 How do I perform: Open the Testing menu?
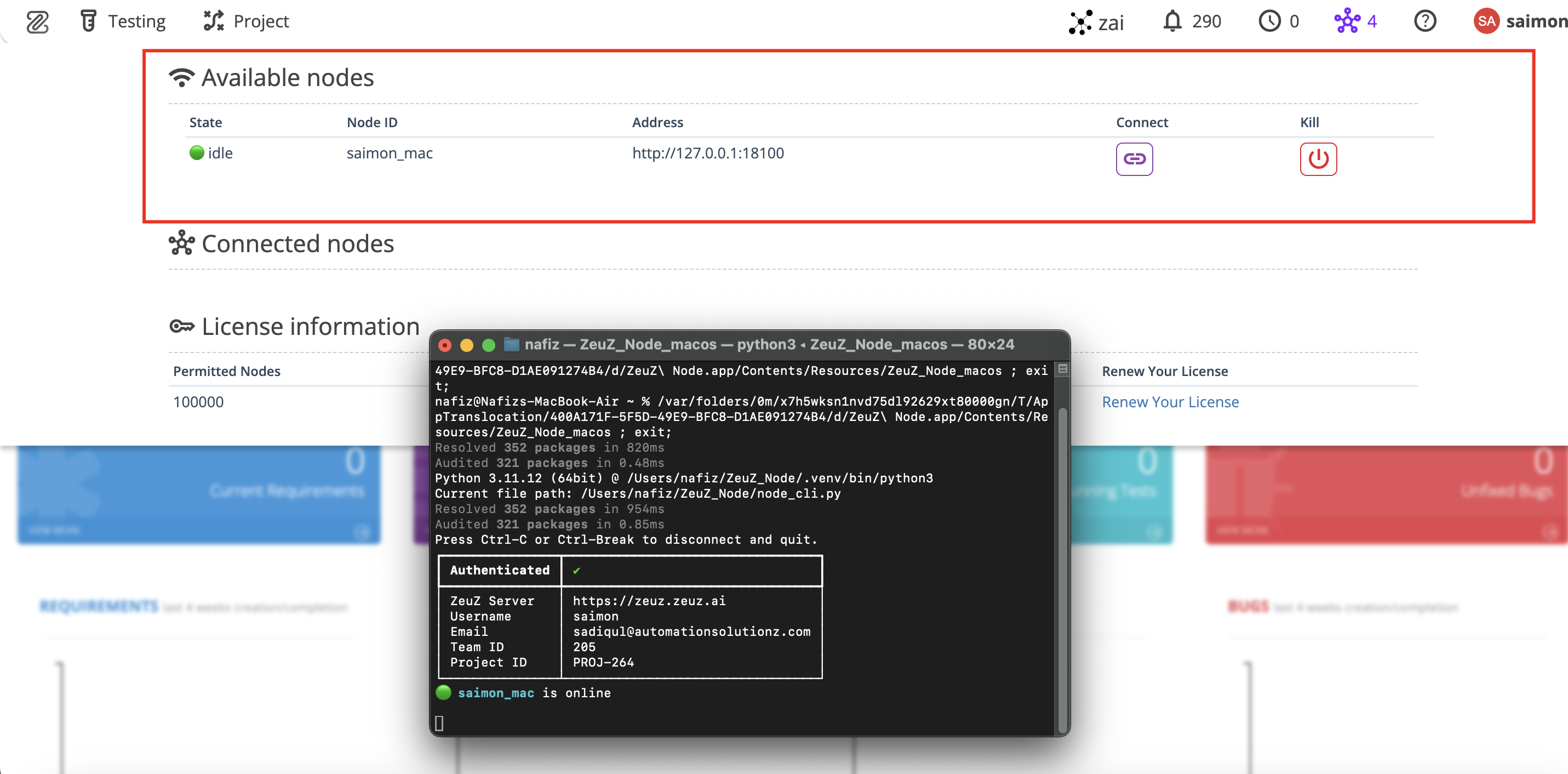coord(123,21)
